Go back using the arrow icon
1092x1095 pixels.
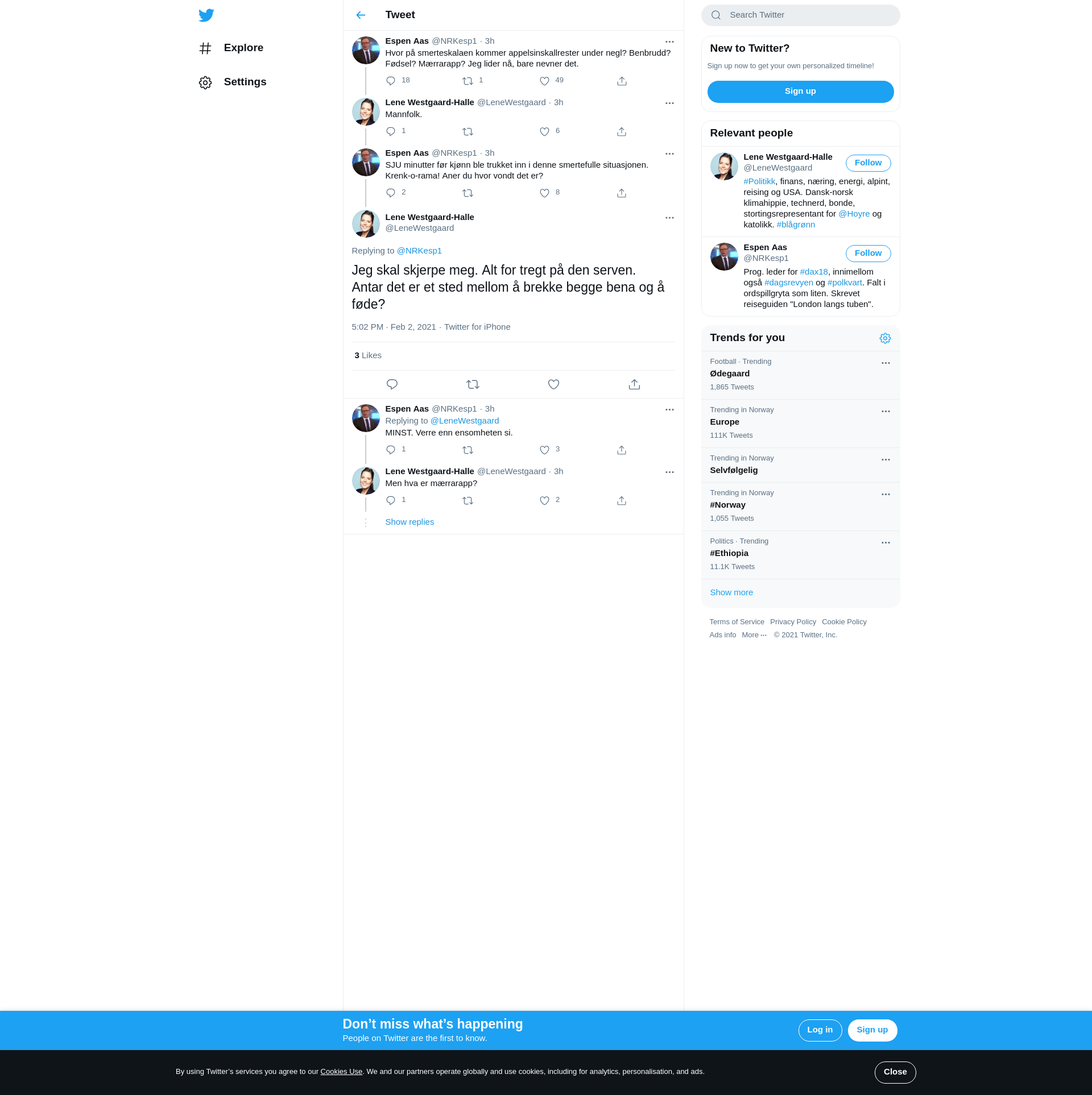tap(361, 15)
